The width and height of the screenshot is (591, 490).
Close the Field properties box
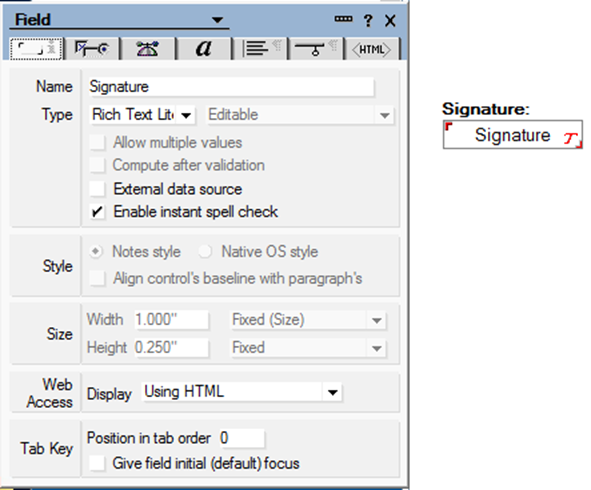tap(390, 20)
